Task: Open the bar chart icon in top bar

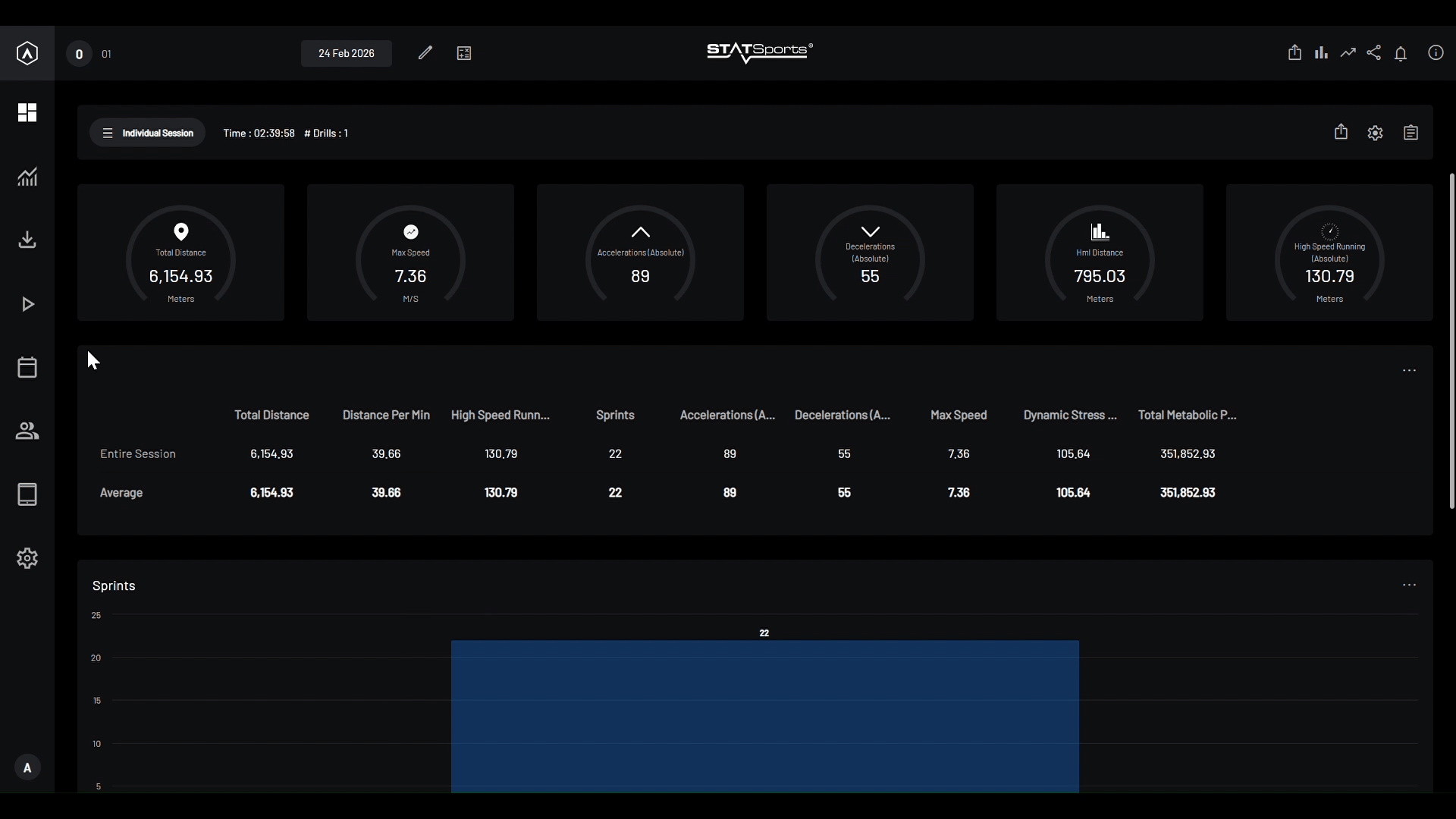Action: click(x=1322, y=52)
